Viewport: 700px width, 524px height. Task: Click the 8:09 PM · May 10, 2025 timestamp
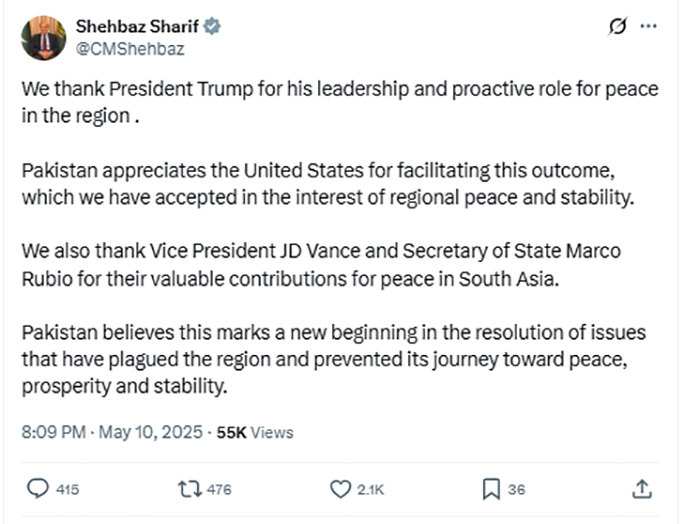113,432
